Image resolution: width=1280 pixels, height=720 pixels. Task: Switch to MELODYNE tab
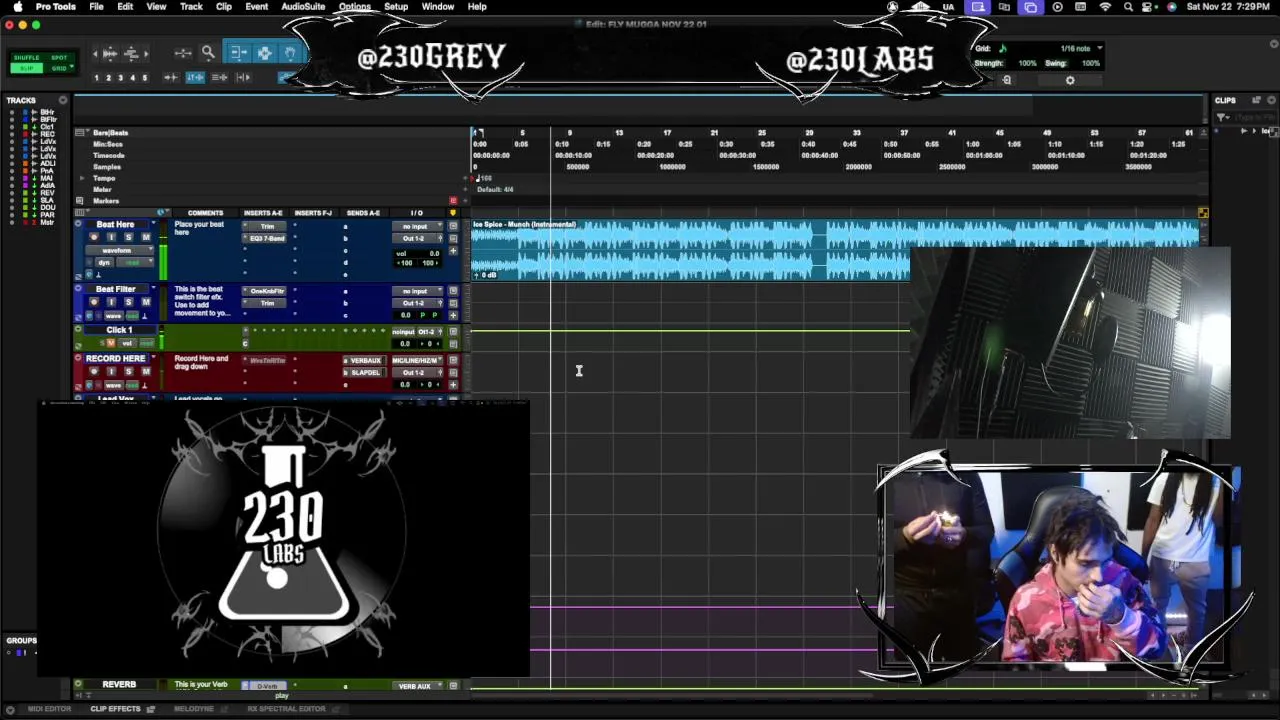click(194, 709)
